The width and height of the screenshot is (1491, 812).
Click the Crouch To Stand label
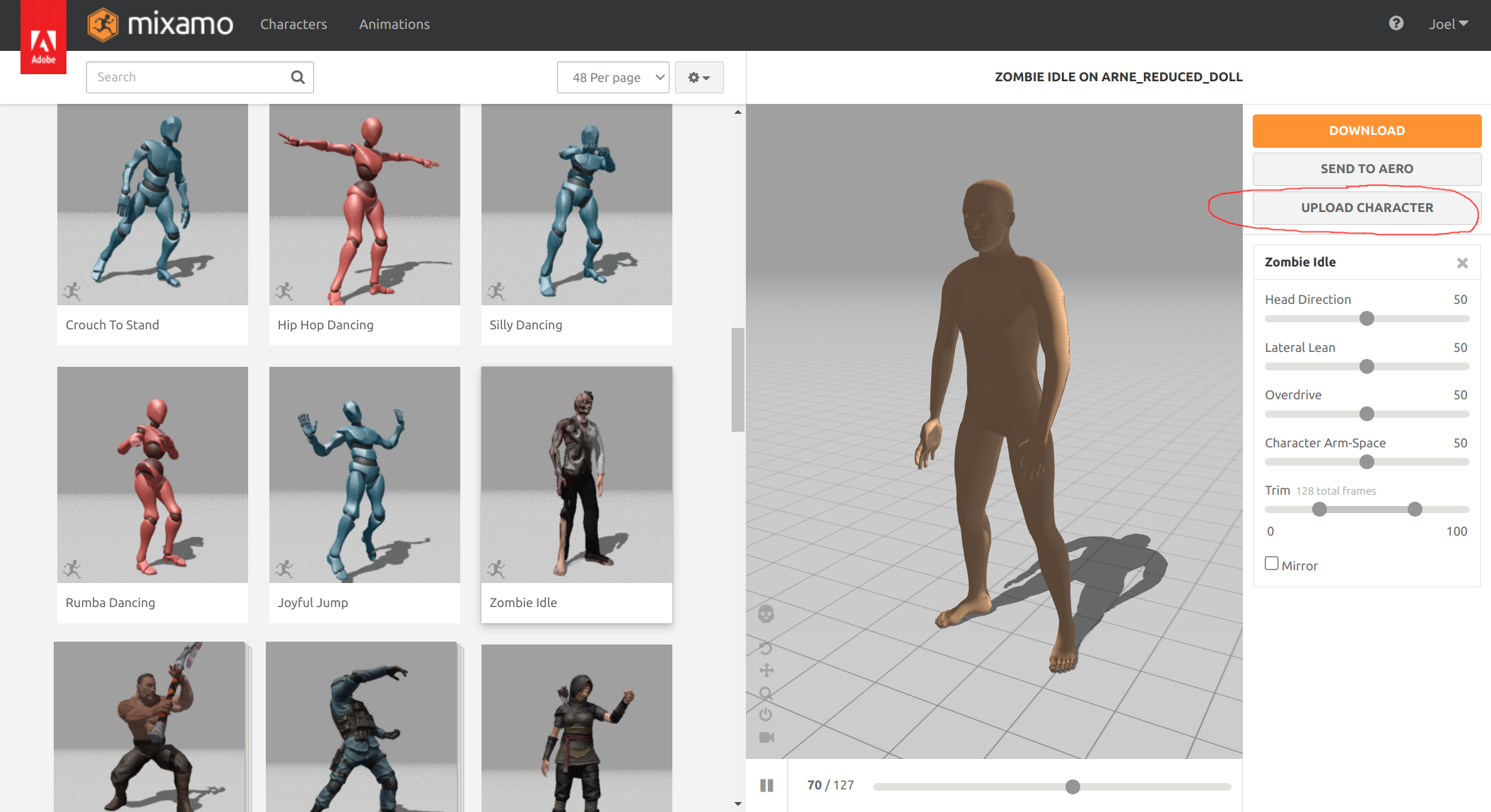pyautogui.click(x=112, y=325)
